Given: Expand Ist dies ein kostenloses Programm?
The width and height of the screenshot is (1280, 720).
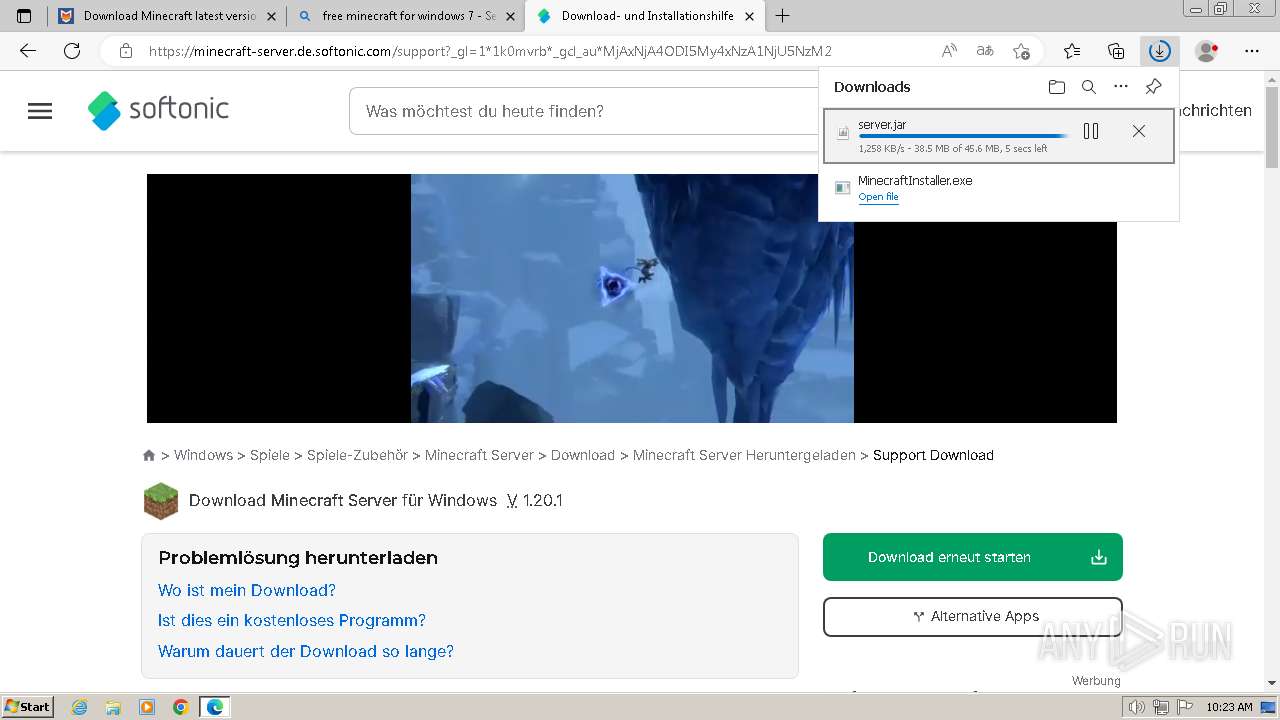Looking at the screenshot, I should [x=292, y=620].
